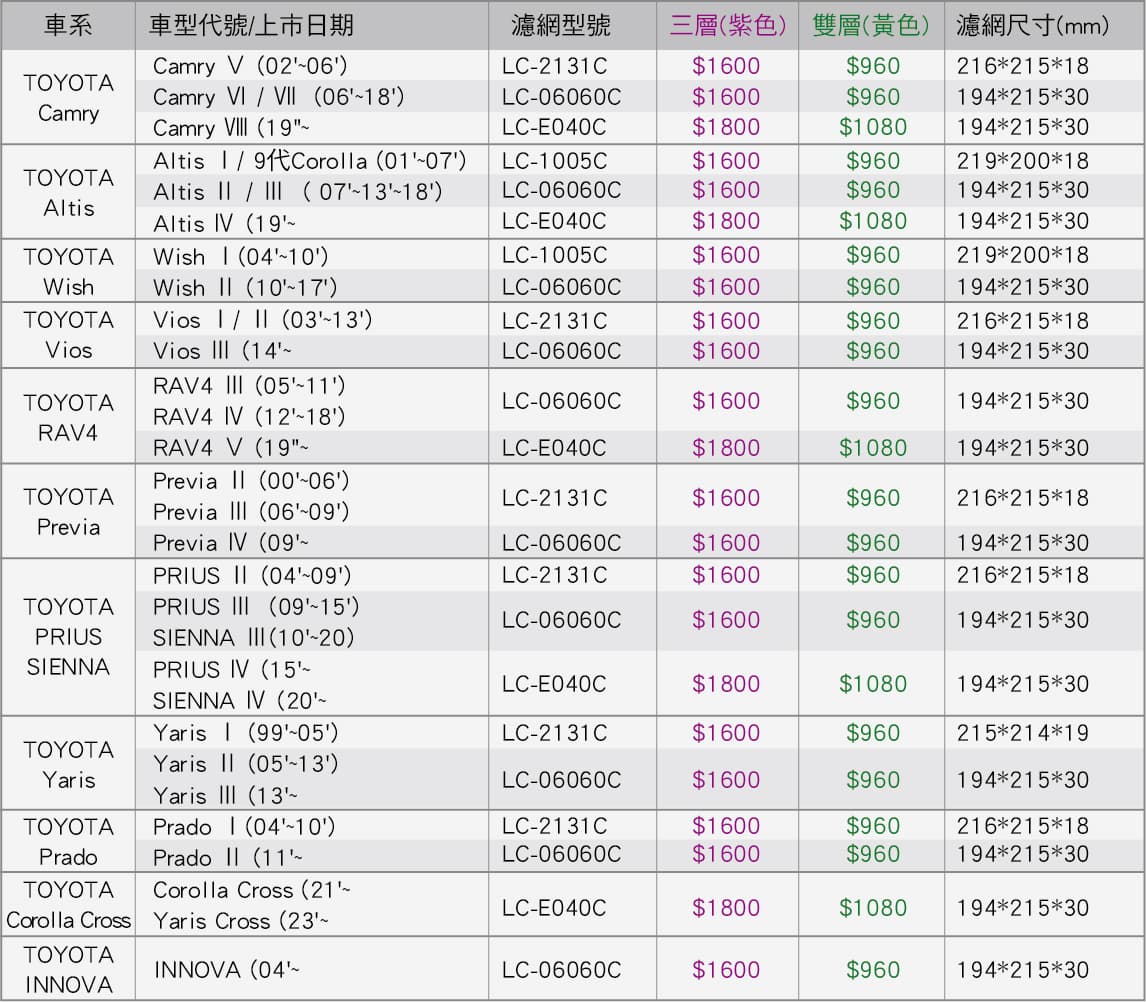The height and width of the screenshot is (1002, 1146).
Task: Click LC-E040C in the RAV4 V row
Action: point(555,447)
